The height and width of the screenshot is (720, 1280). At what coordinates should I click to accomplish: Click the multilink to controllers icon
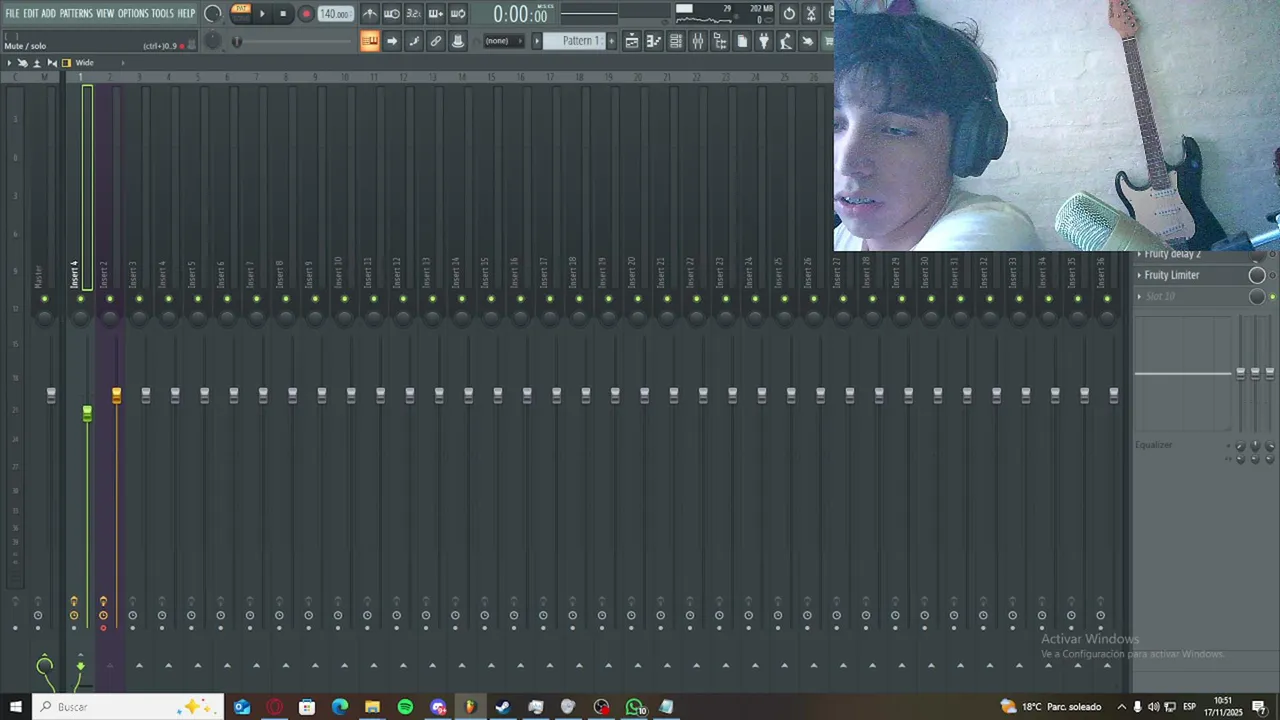coord(436,41)
